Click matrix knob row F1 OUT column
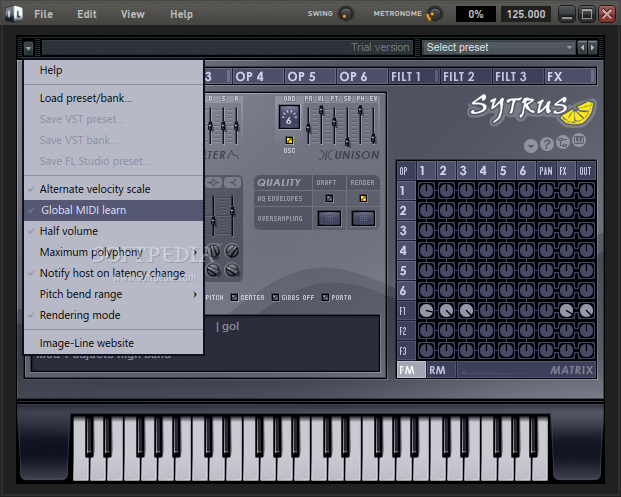The image size is (621, 497). tap(586, 311)
